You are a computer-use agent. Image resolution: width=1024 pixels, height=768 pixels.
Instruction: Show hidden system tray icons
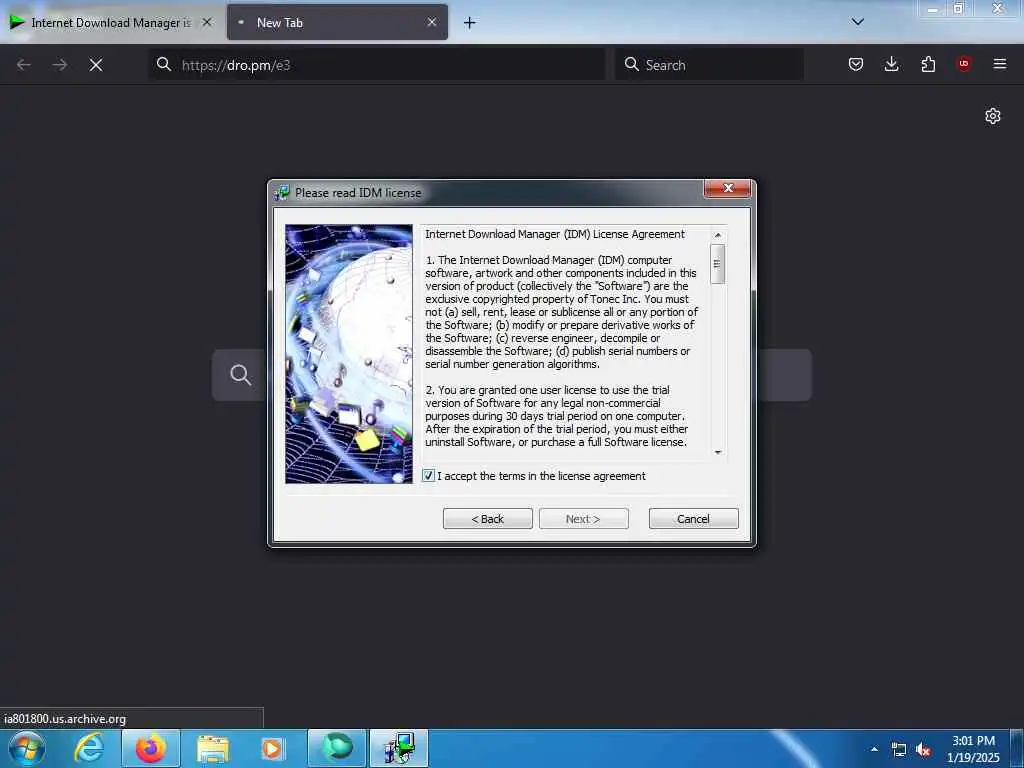click(874, 749)
